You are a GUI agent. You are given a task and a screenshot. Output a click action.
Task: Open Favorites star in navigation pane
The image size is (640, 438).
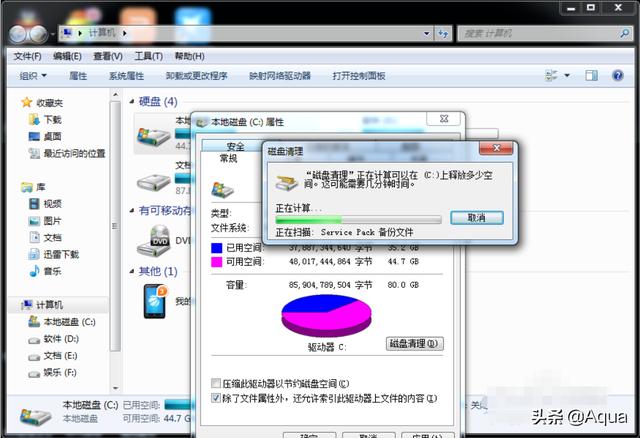click(27, 102)
